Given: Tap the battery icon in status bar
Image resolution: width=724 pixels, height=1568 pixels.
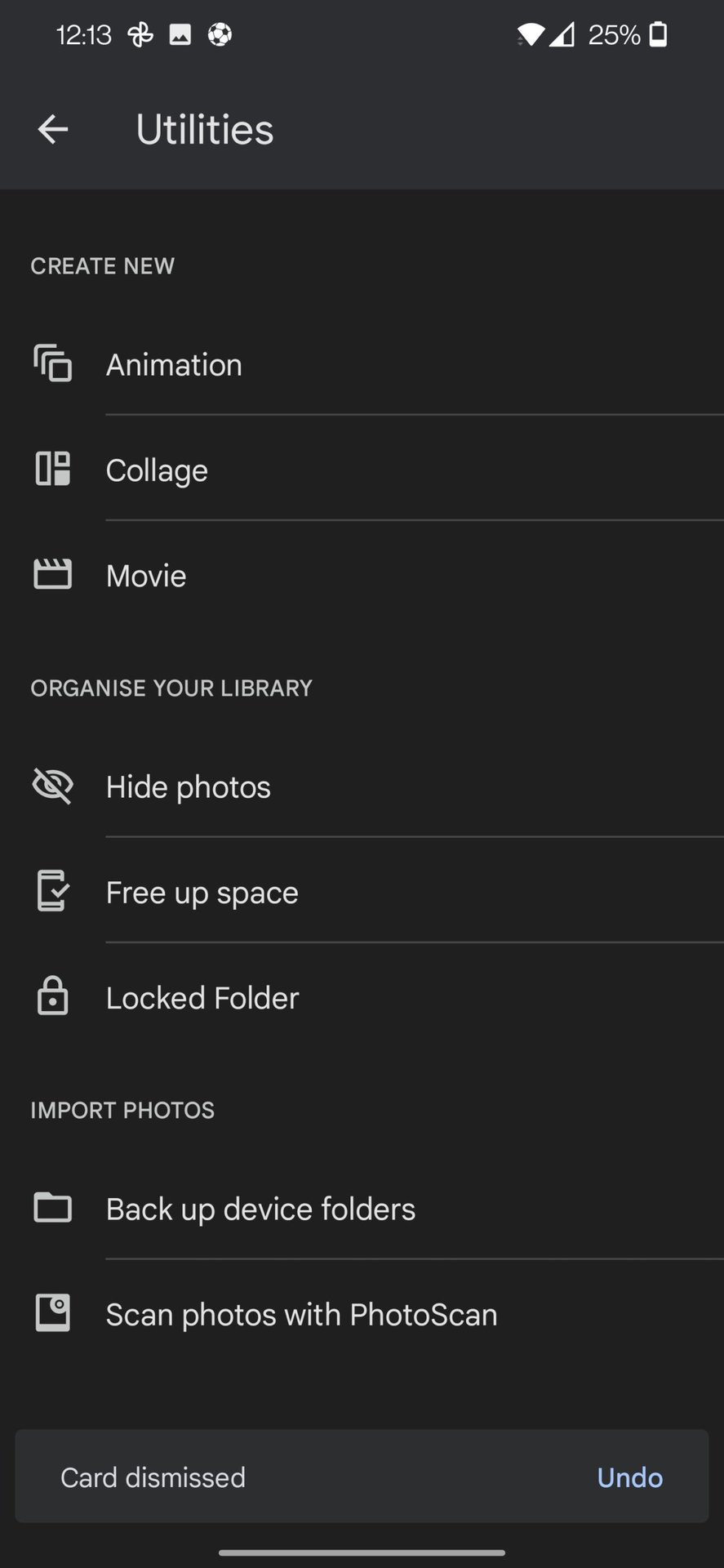Looking at the screenshot, I should [x=658, y=34].
